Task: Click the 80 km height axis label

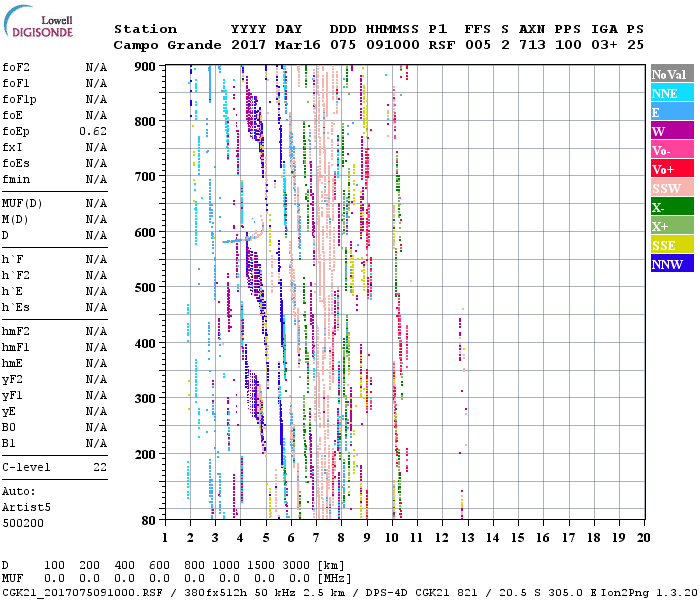Action: (149, 520)
